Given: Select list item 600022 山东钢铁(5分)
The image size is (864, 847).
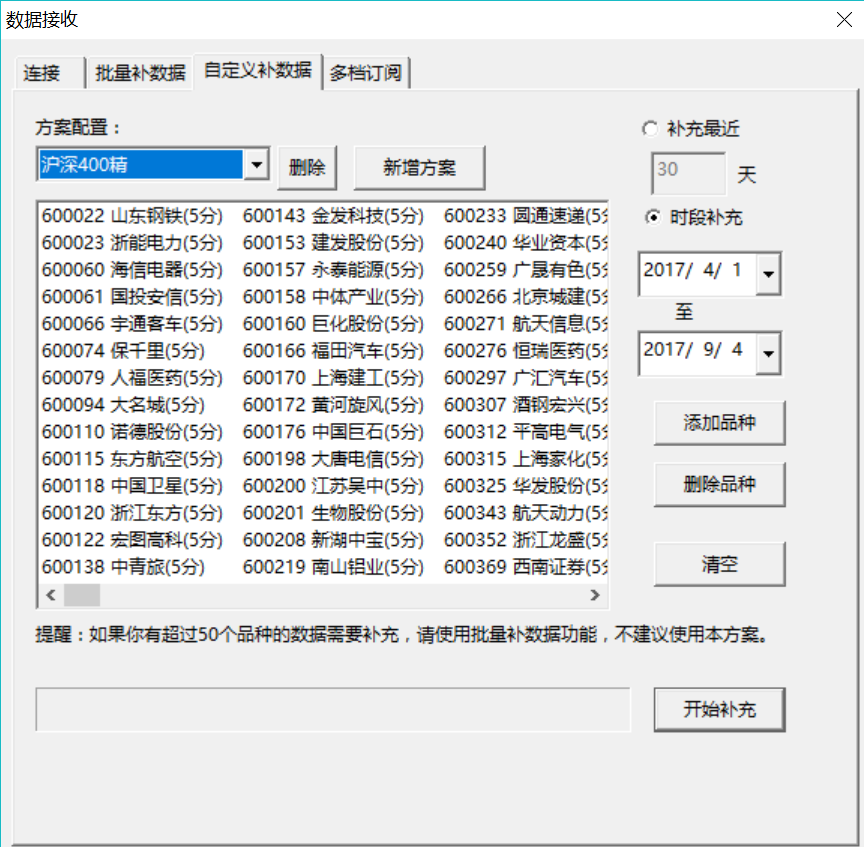Looking at the screenshot, I should coord(132,215).
